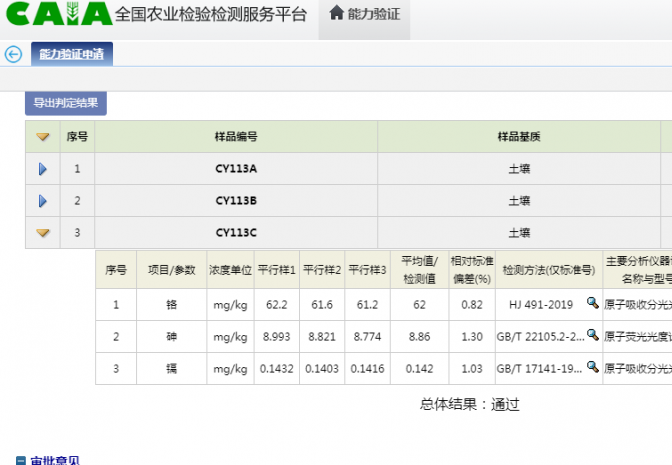Click the 平行样1 column header
672x465 pixels.
pos(276,270)
